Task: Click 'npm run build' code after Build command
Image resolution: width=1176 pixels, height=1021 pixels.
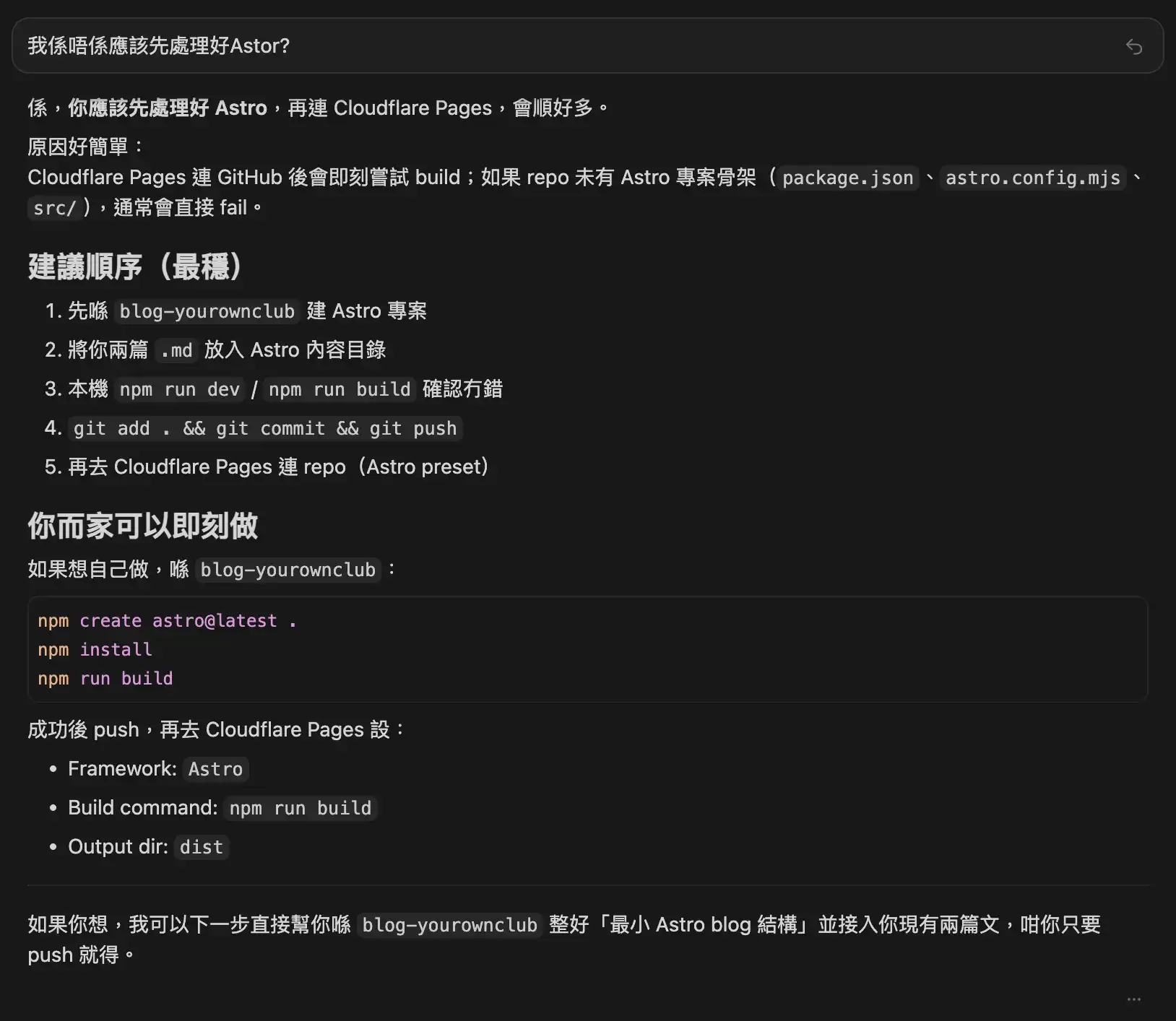Action: (x=301, y=808)
